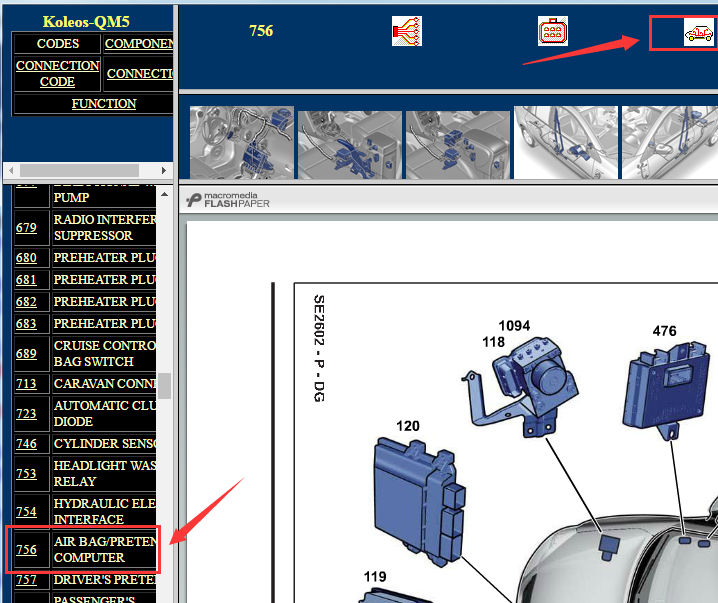
Task: Select the second centre console thumbnail
Action: [350, 144]
